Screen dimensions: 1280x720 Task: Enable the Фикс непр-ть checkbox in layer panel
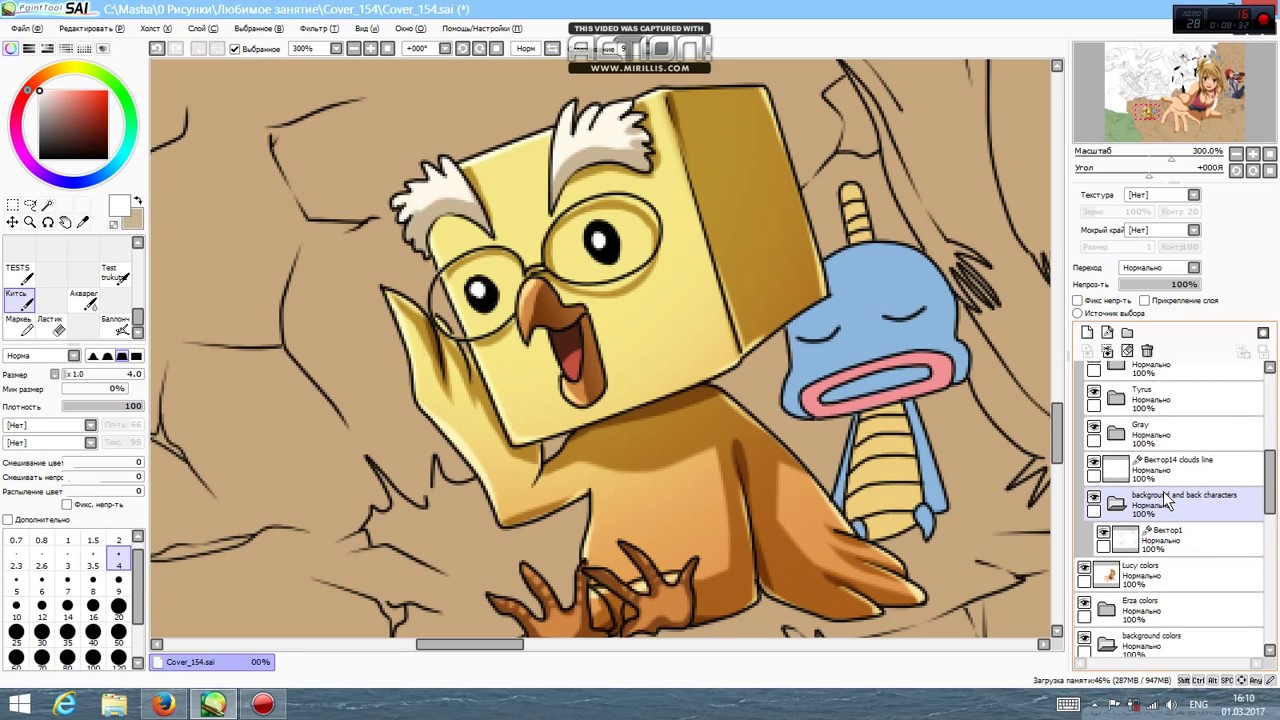pos(1078,300)
